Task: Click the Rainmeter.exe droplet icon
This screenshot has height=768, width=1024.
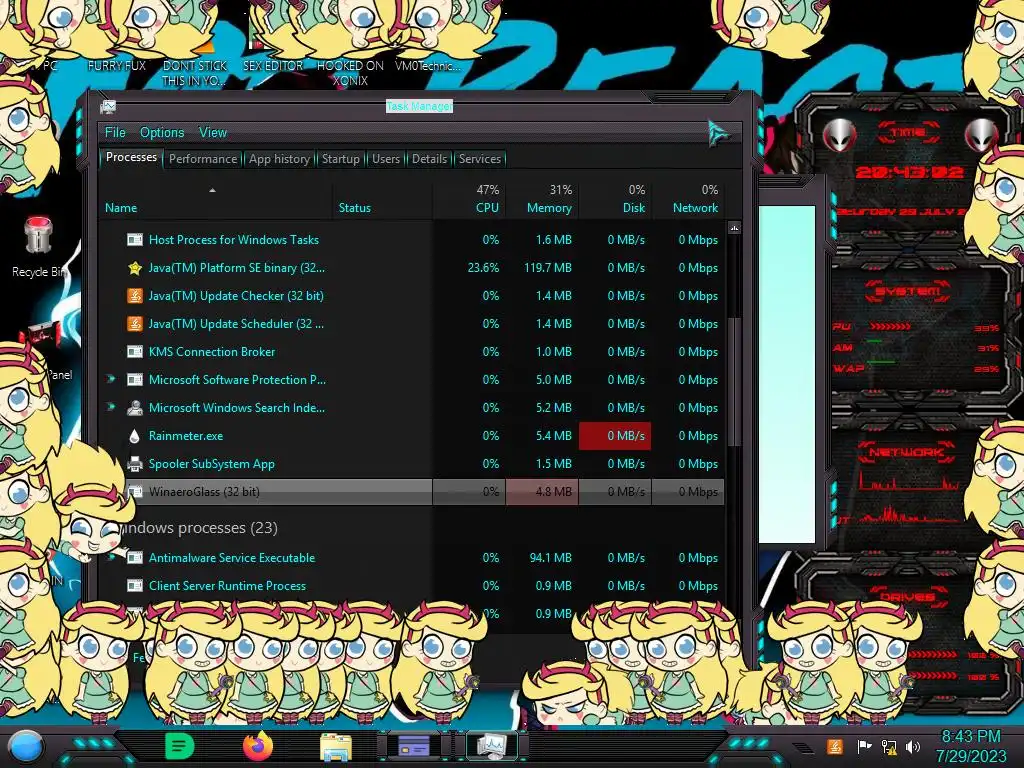Action: click(135, 436)
